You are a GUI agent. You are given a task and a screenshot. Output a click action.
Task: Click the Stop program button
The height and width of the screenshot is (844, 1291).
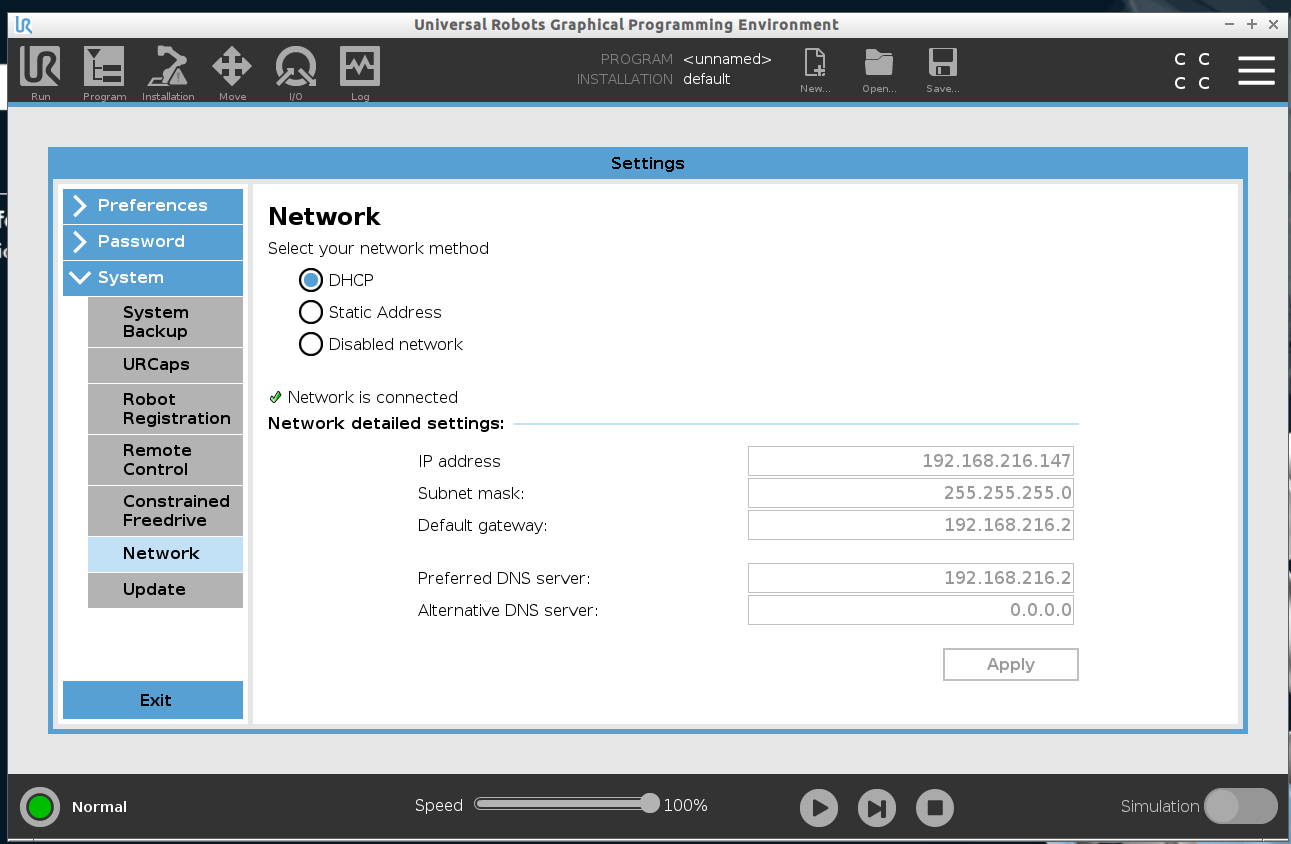(935, 808)
